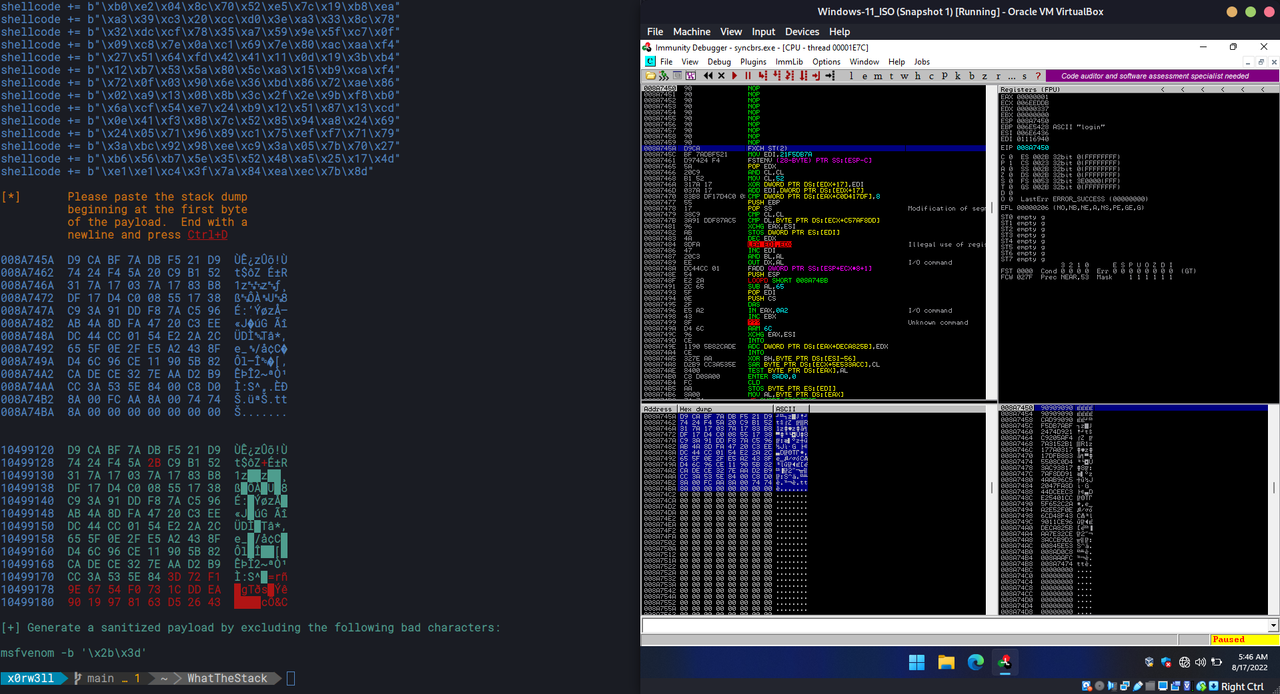Open the log window with the 'l' button
1280x694 pixels.
pyautogui.click(x=852, y=76)
